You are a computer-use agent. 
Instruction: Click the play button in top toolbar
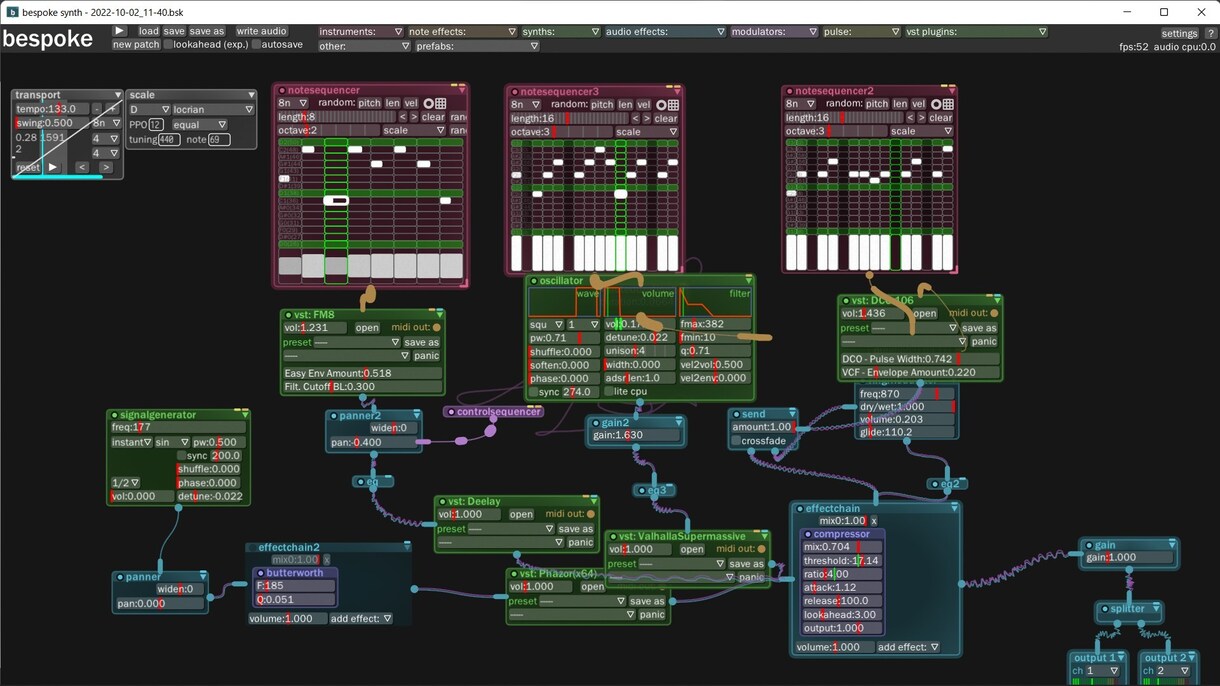coord(120,31)
